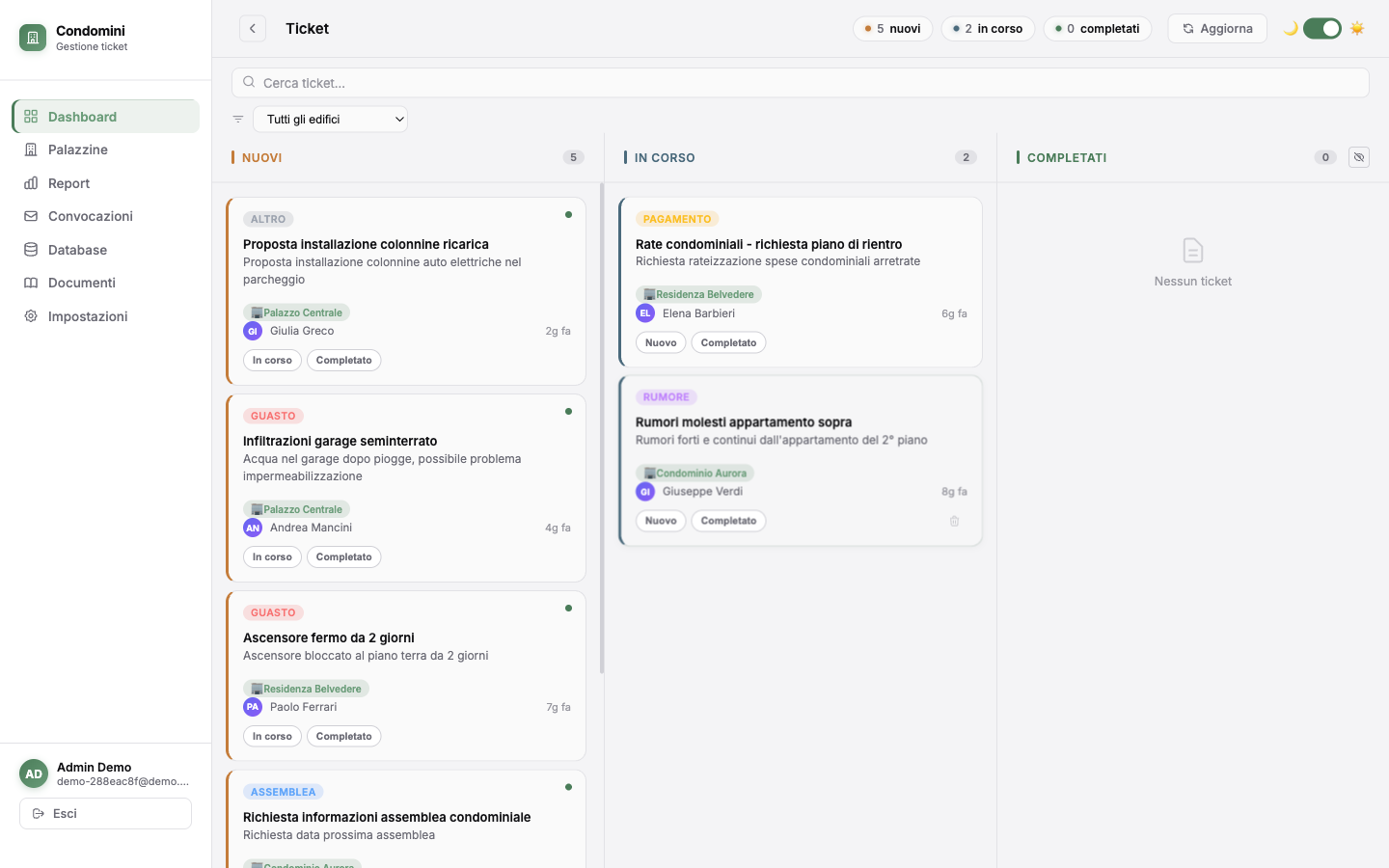Click Residenza Belvedere tag on Rate condominiali ticket
1389x868 pixels.
(x=699, y=294)
